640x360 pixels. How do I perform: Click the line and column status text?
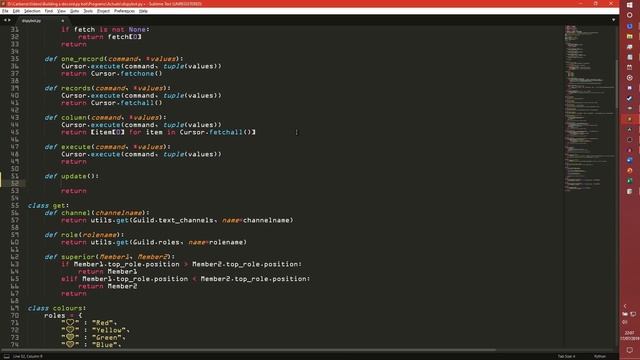tap(28, 356)
